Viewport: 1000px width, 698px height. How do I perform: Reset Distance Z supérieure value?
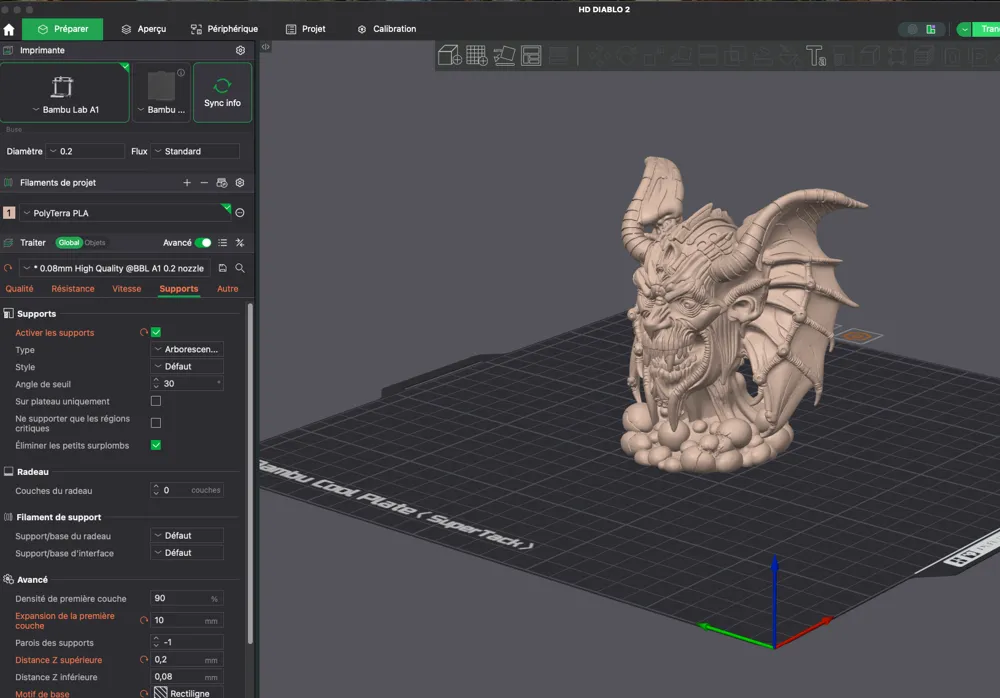(x=144, y=660)
